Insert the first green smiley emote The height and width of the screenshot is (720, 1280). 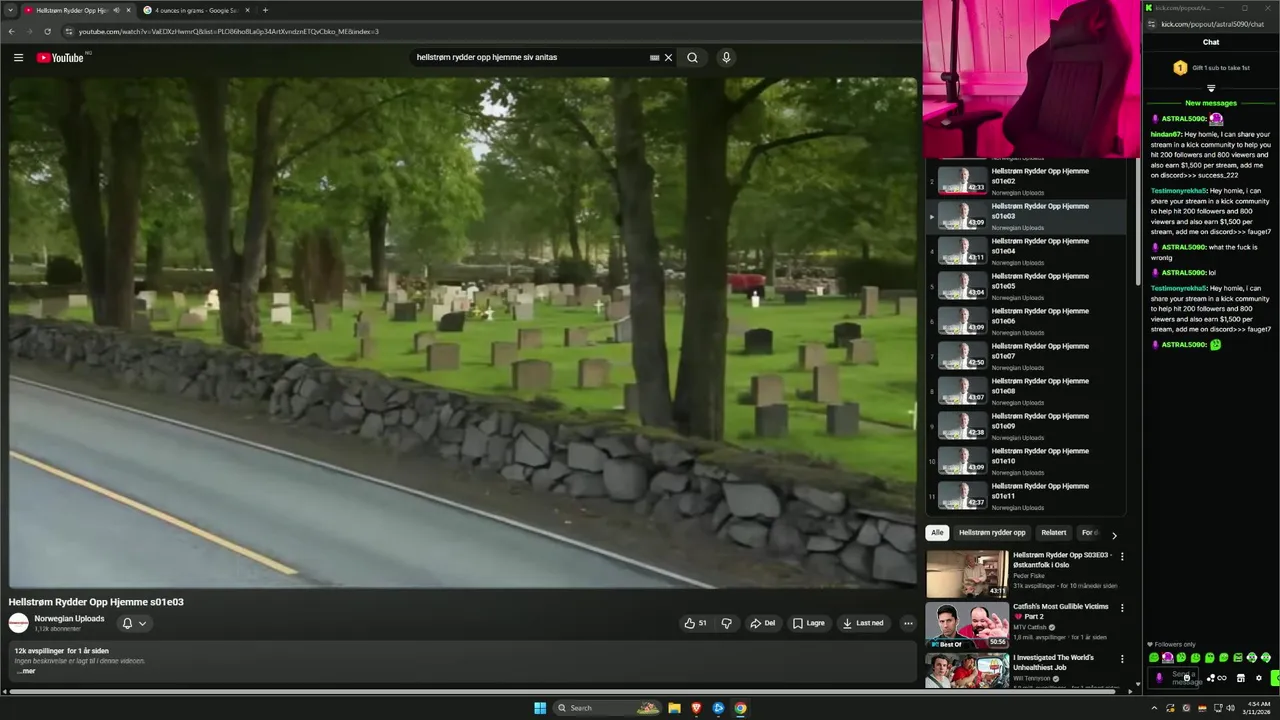pos(1154,658)
